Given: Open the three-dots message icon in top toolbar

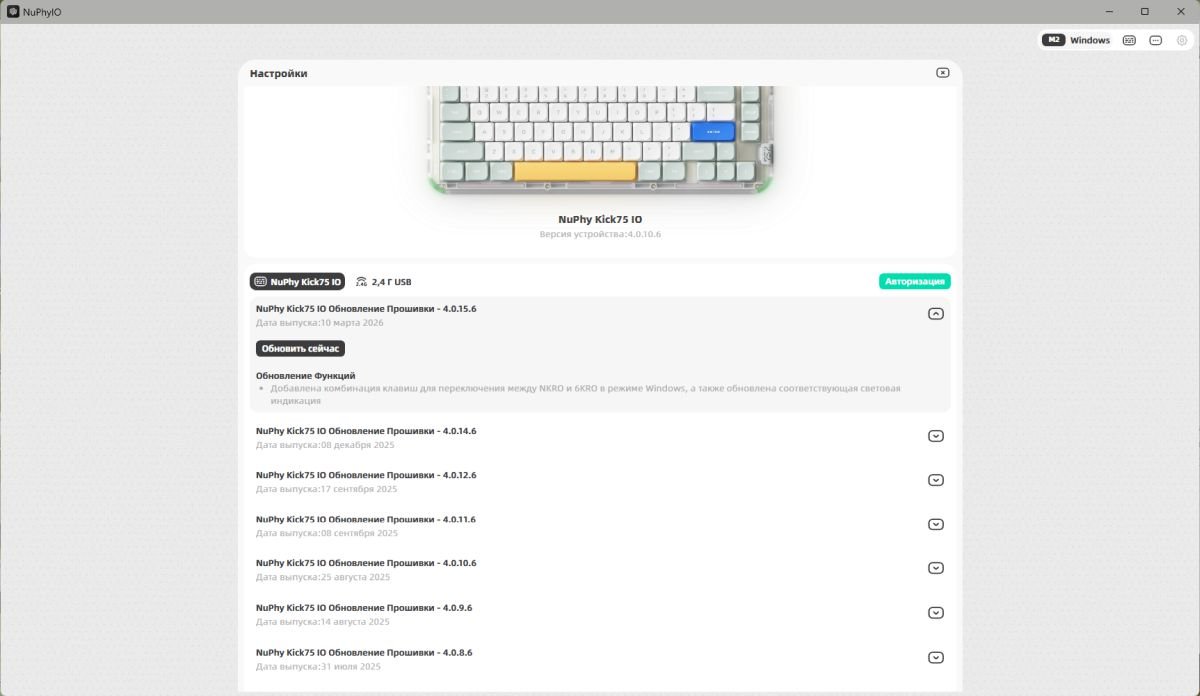Looking at the screenshot, I should (1156, 41).
